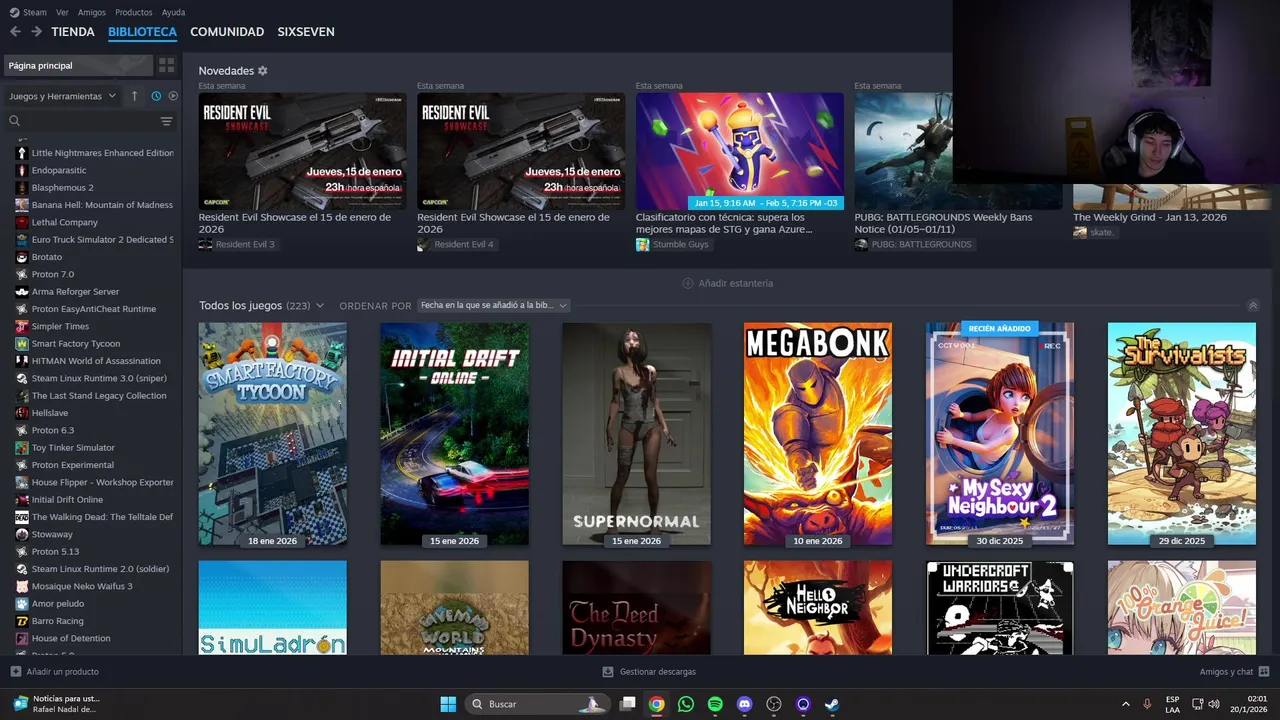Click Steam icon in taskbar
The height and width of the screenshot is (720, 1280).
click(x=832, y=704)
